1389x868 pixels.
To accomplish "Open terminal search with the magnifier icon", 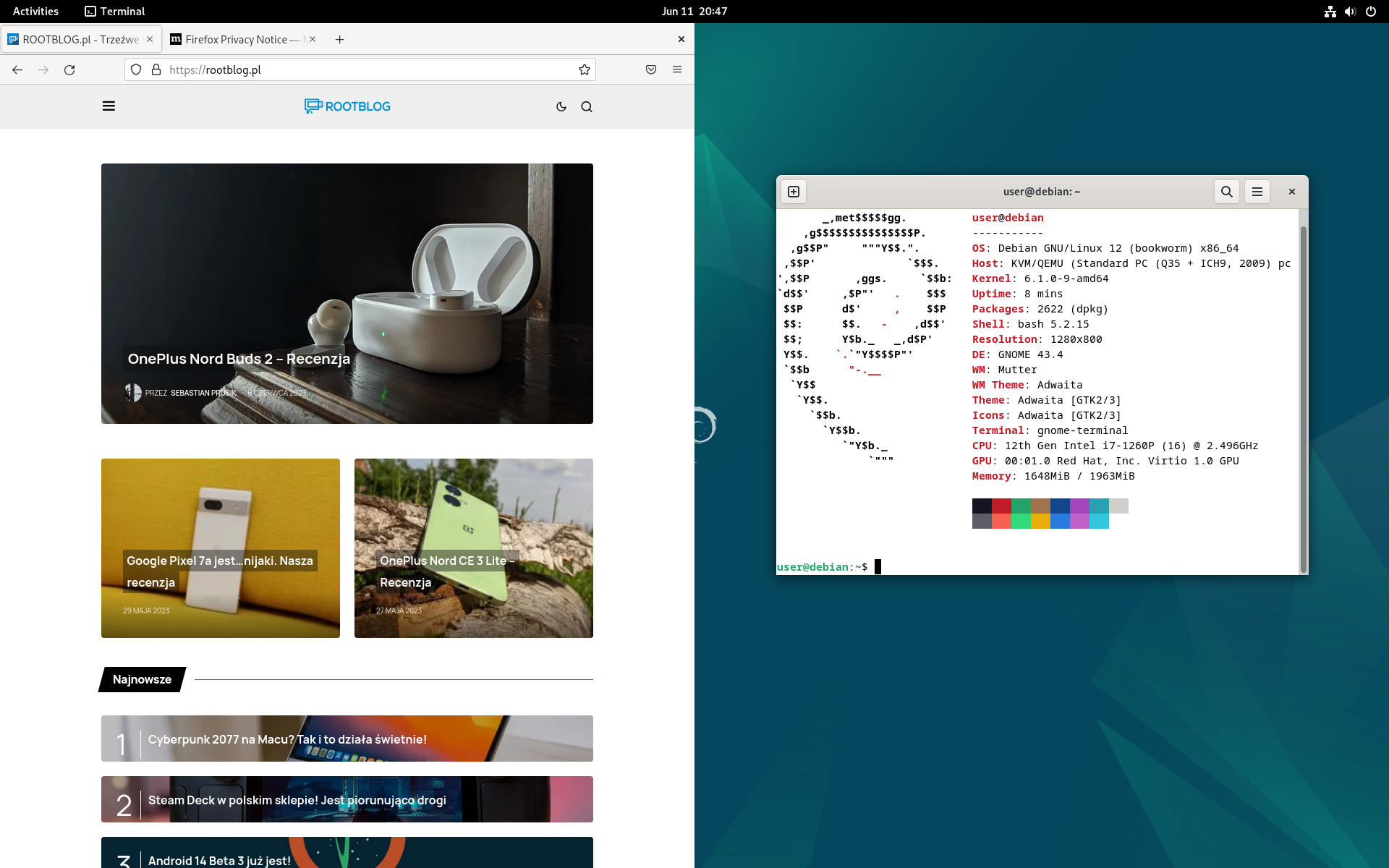I will [1226, 192].
